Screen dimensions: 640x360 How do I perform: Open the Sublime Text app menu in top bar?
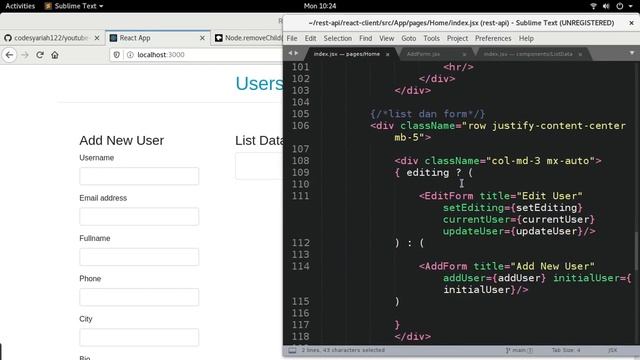(74, 6)
